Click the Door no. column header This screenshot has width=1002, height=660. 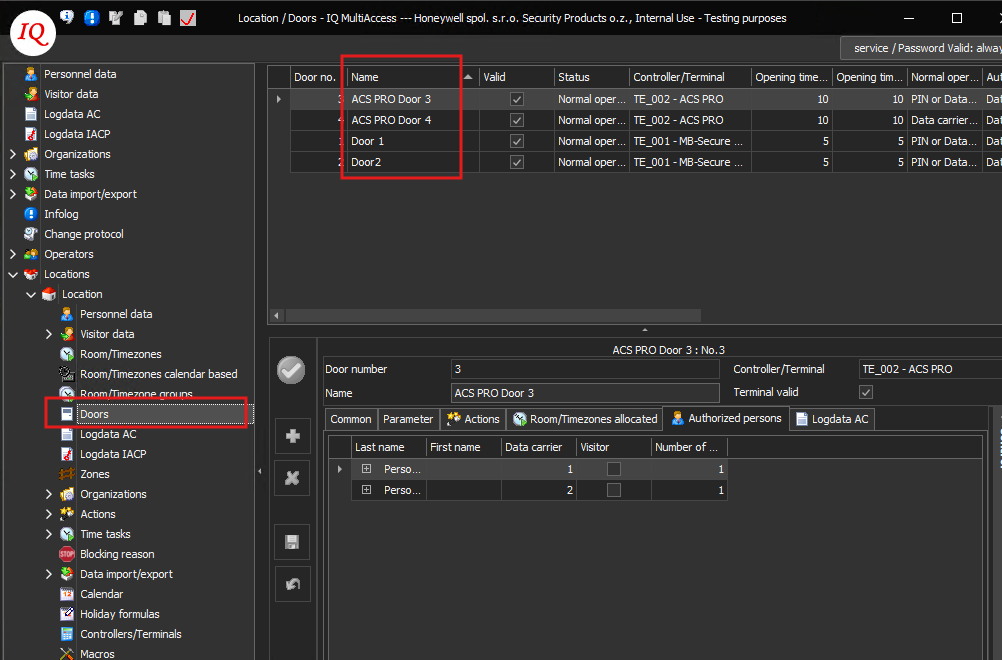coord(318,77)
